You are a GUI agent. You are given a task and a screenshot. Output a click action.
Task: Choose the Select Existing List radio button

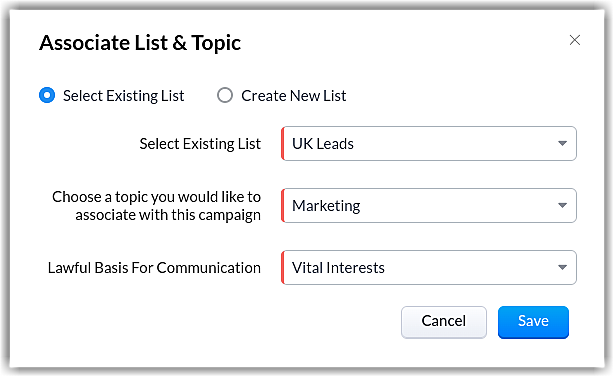[x=47, y=95]
